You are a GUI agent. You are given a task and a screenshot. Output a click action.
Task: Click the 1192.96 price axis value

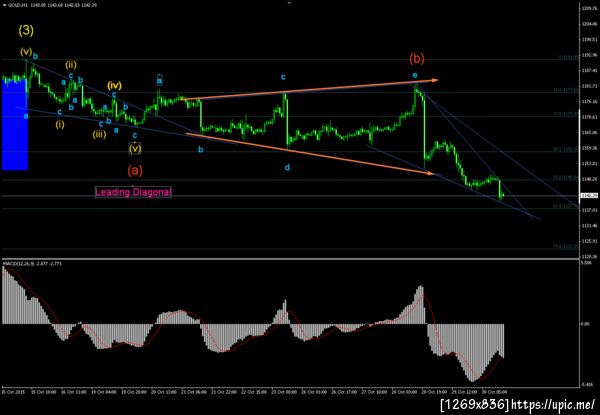(589, 55)
